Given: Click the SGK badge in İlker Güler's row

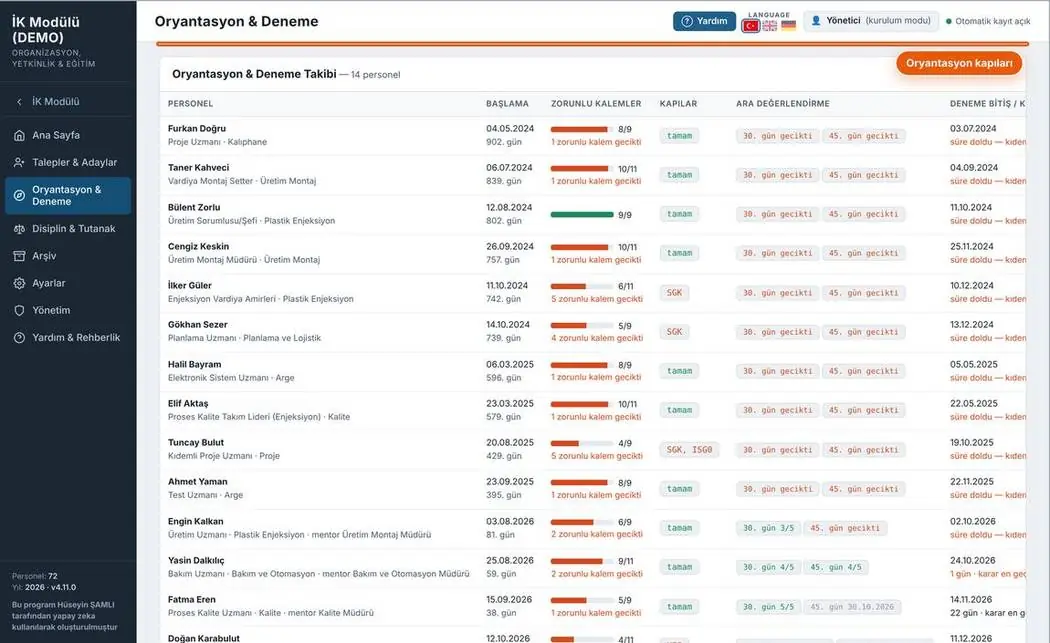Looking at the screenshot, I should [674, 293].
